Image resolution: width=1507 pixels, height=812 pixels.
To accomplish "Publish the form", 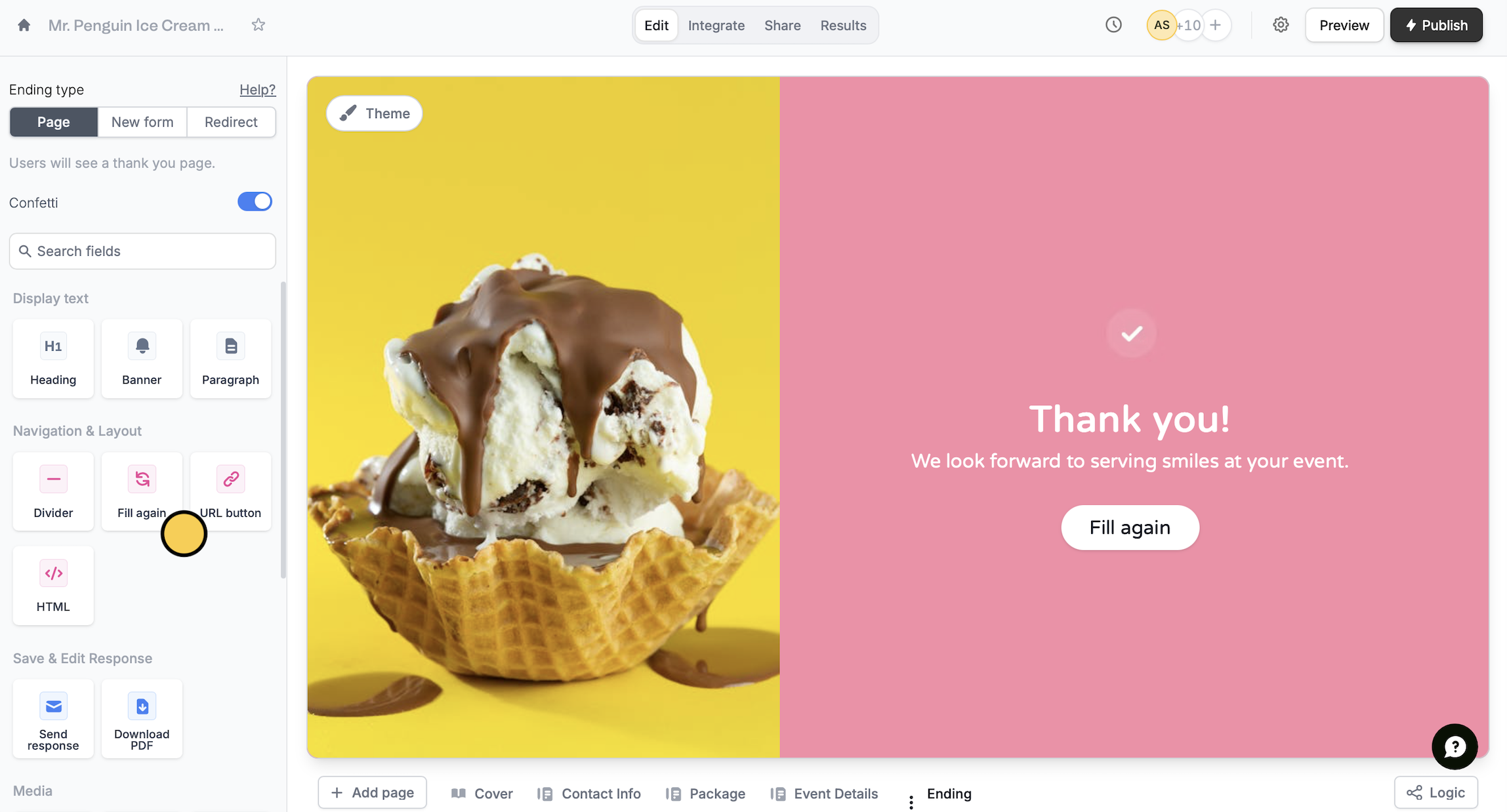I will (x=1436, y=25).
